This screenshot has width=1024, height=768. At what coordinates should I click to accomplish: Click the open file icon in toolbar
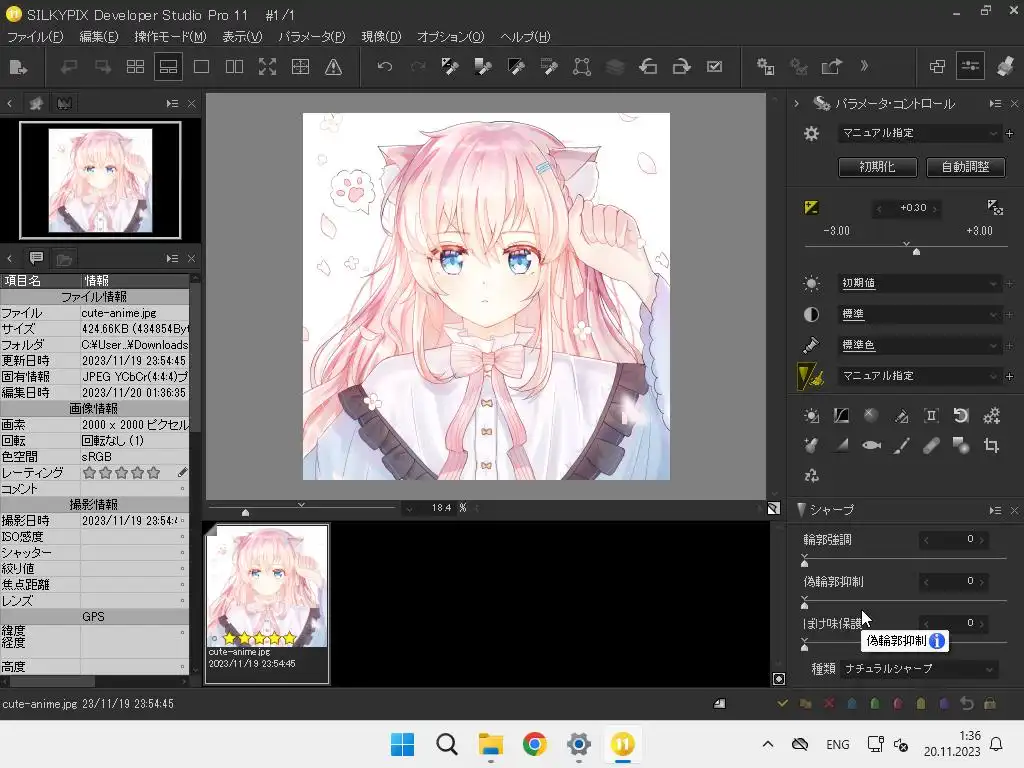pyautogui.click(x=18, y=67)
